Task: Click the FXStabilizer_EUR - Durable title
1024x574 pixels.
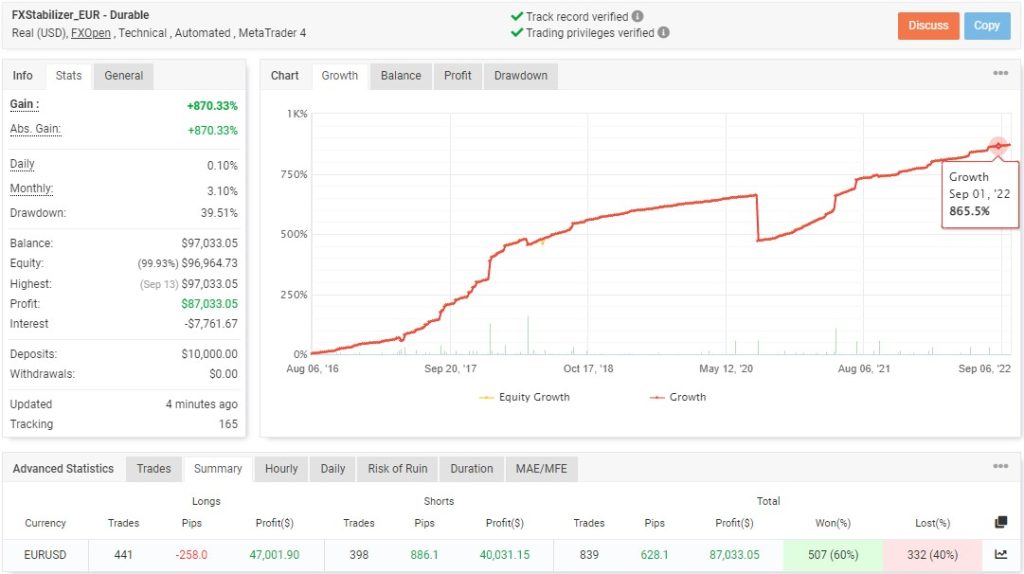Action: tap(80, 15)
